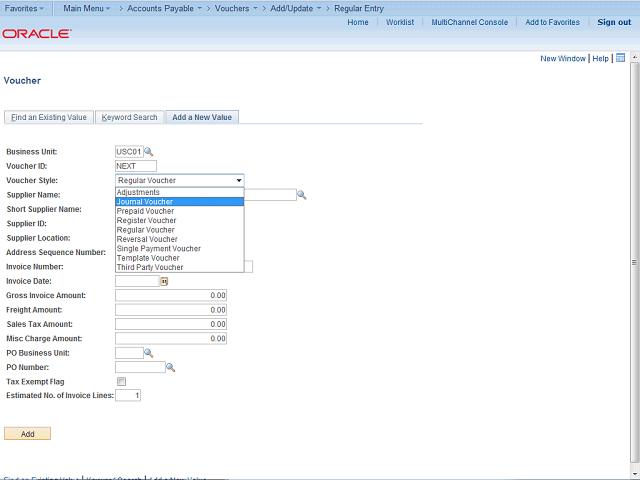Image resolution: width=640 pixels, height=480 pixels.
Task: Choose Journal Voucher from the list
Action: (145, 201)
